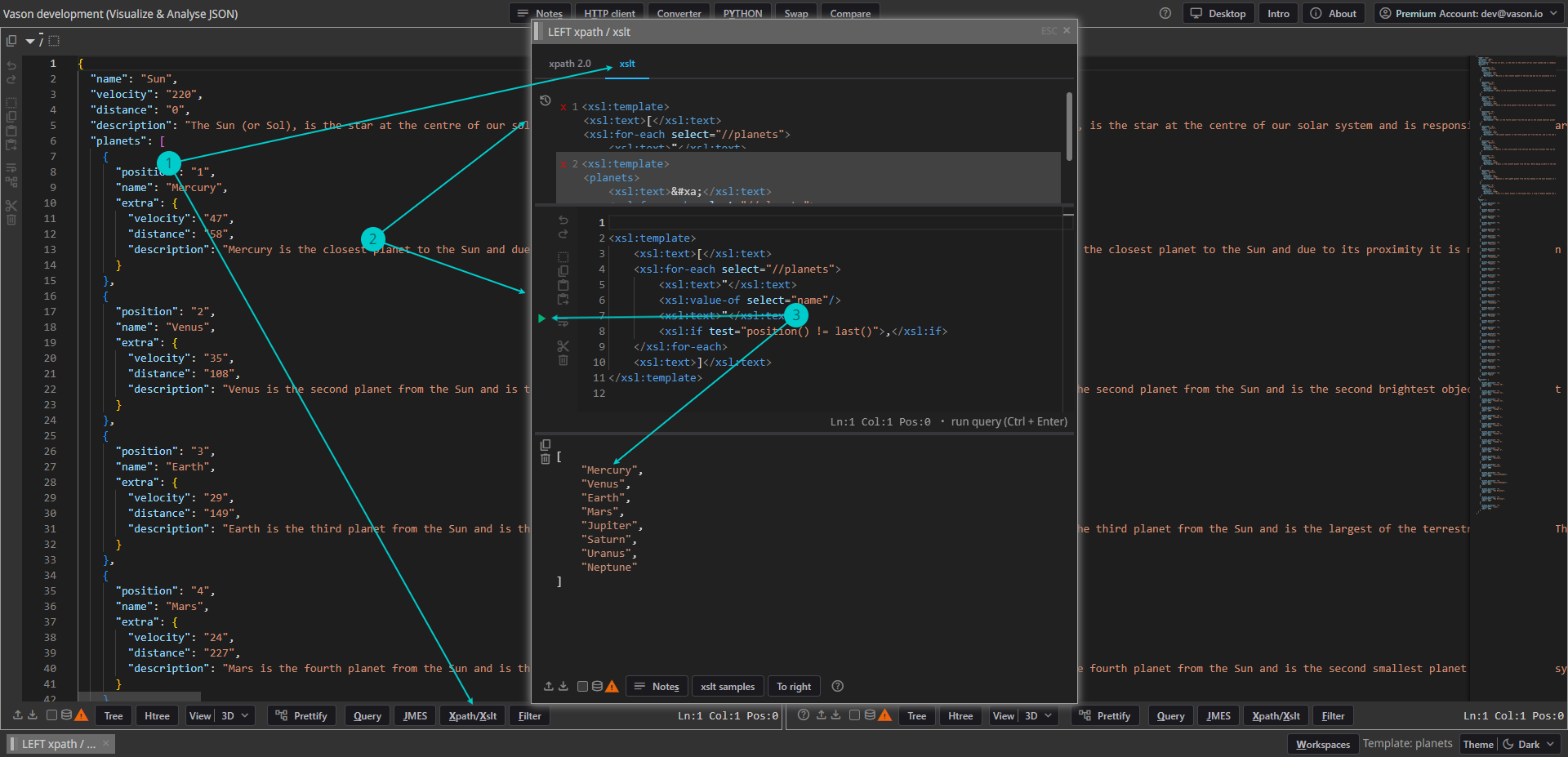Open the Dark theme dropdown
Viewport: 1568px width, 757px height.
click(x=1530, y=744)
